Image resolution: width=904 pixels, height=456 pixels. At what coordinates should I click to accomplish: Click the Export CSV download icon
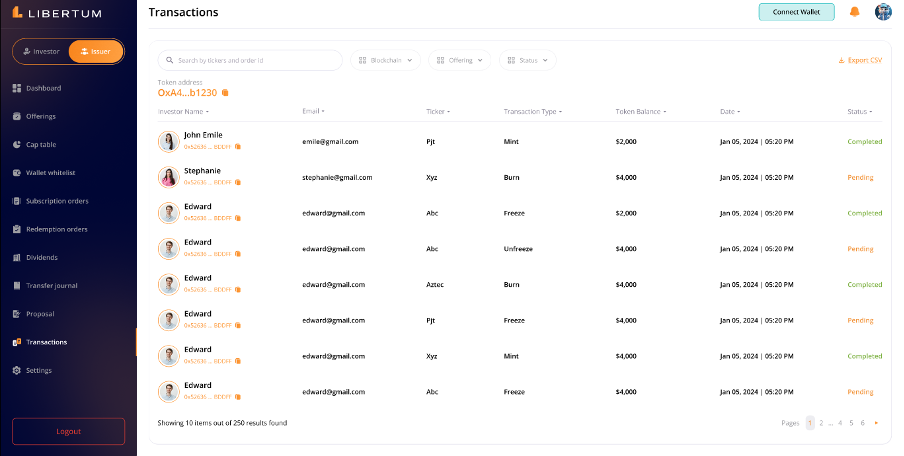click(842, 61)
